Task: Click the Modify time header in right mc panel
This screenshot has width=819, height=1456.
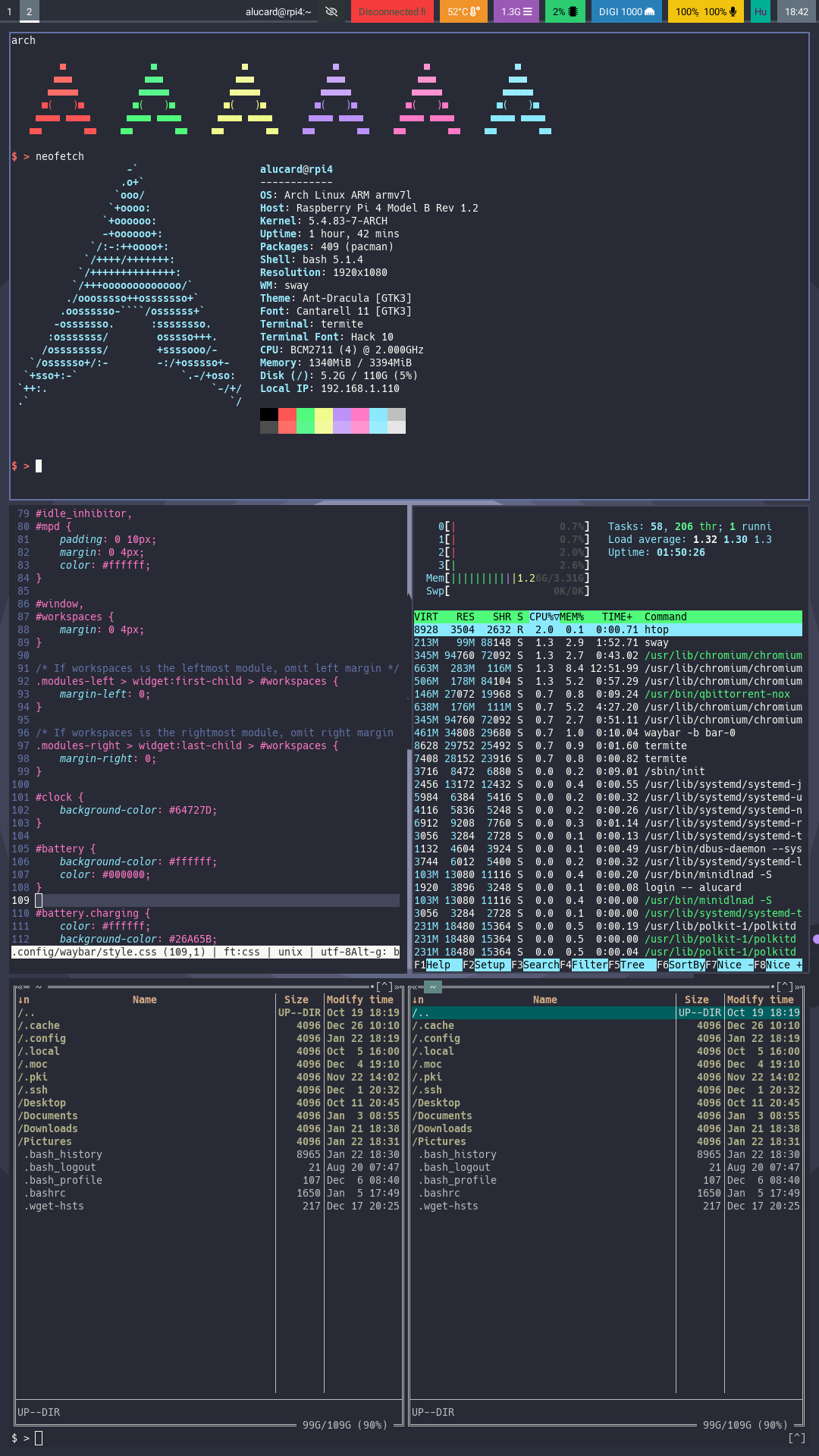Action: (x=760, y=999)
